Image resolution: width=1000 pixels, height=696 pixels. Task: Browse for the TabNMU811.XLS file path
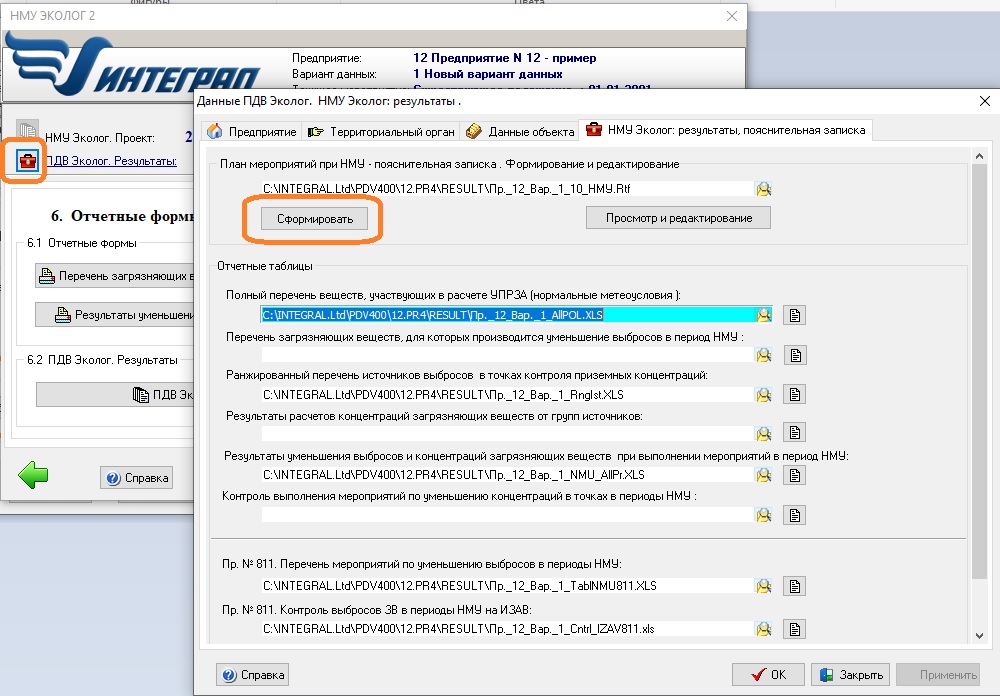(x=764, y=585)
